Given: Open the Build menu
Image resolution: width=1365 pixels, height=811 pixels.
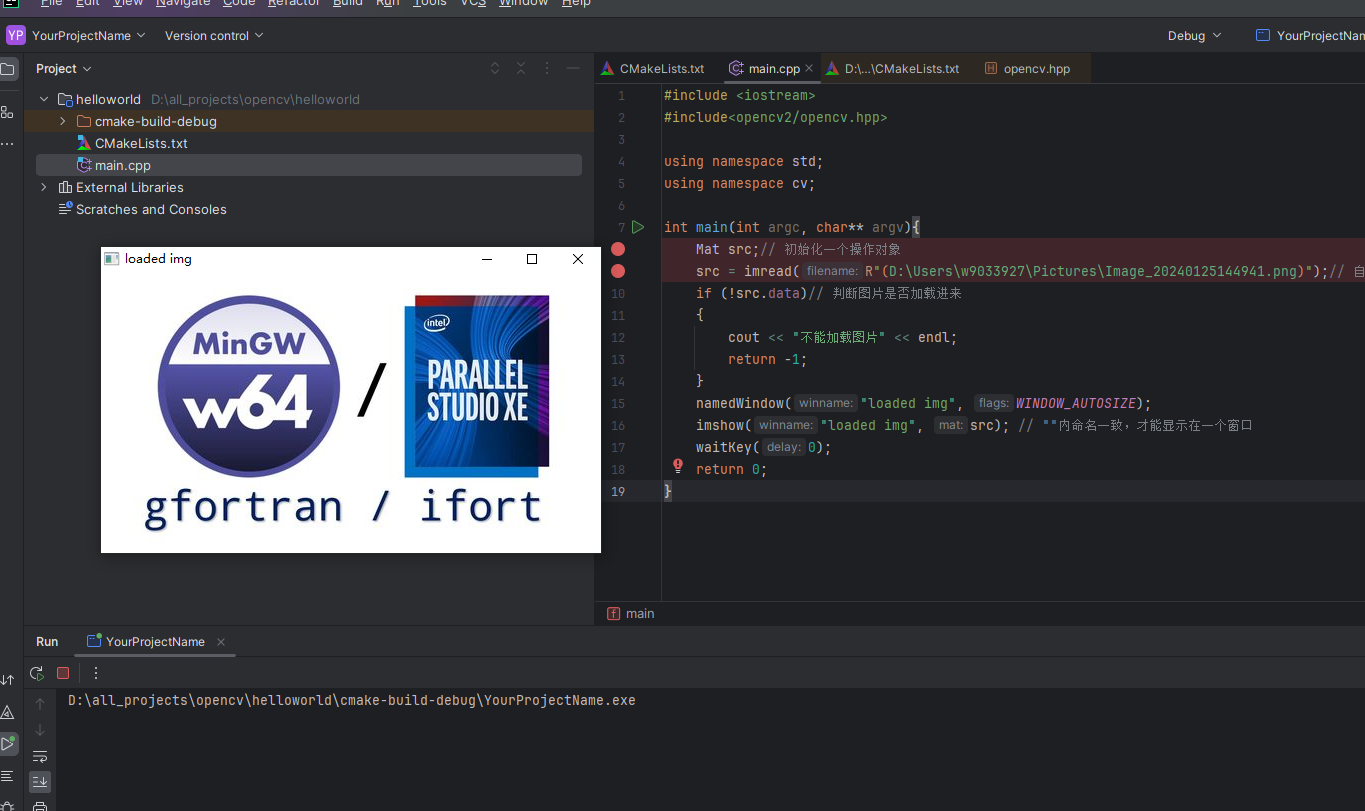Looking at the screenshot, I should (348, 3).
